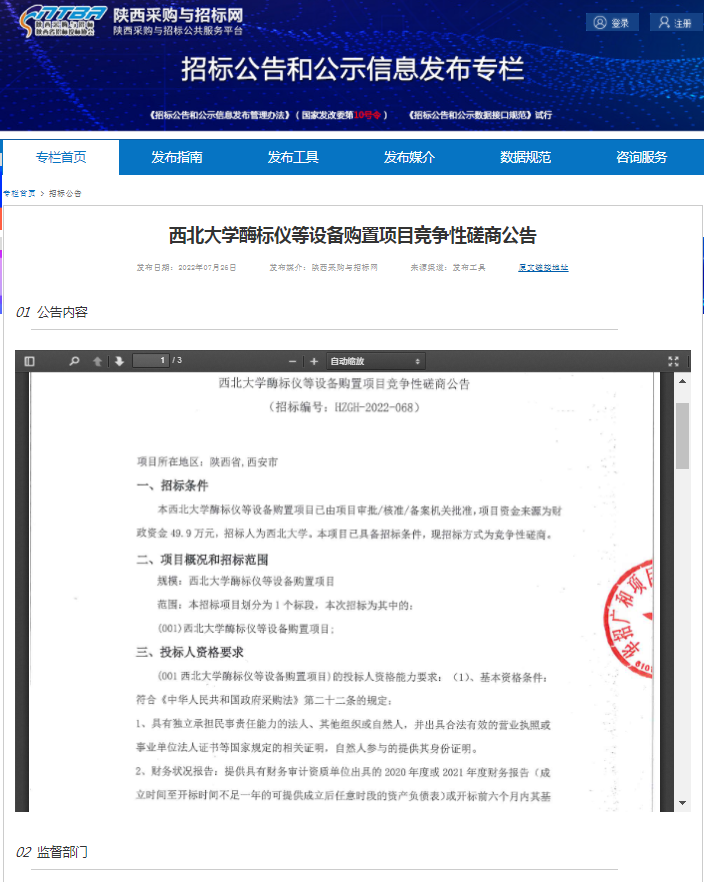
Task: Click the PDF page number input field
Action: pyautogui.click(x=150, y=361)
